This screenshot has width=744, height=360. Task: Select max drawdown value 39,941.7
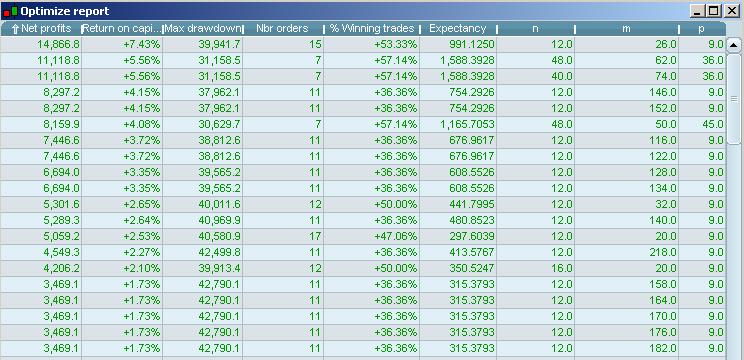coord(220,45)
